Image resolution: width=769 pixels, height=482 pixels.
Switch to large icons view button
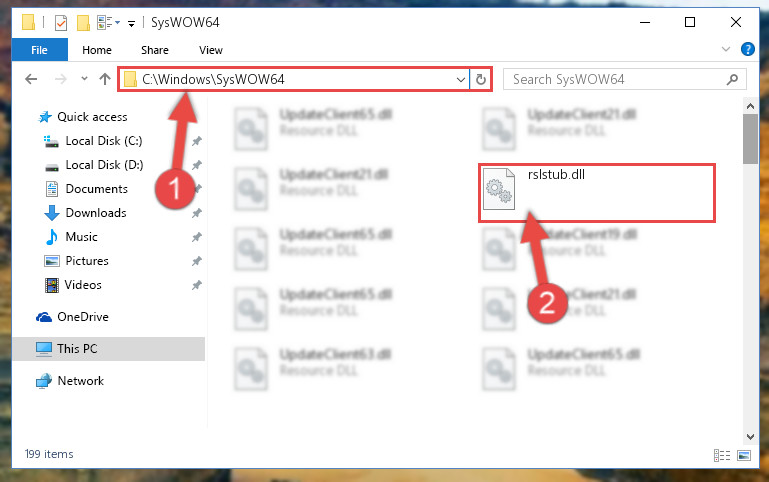pos(744,456)
